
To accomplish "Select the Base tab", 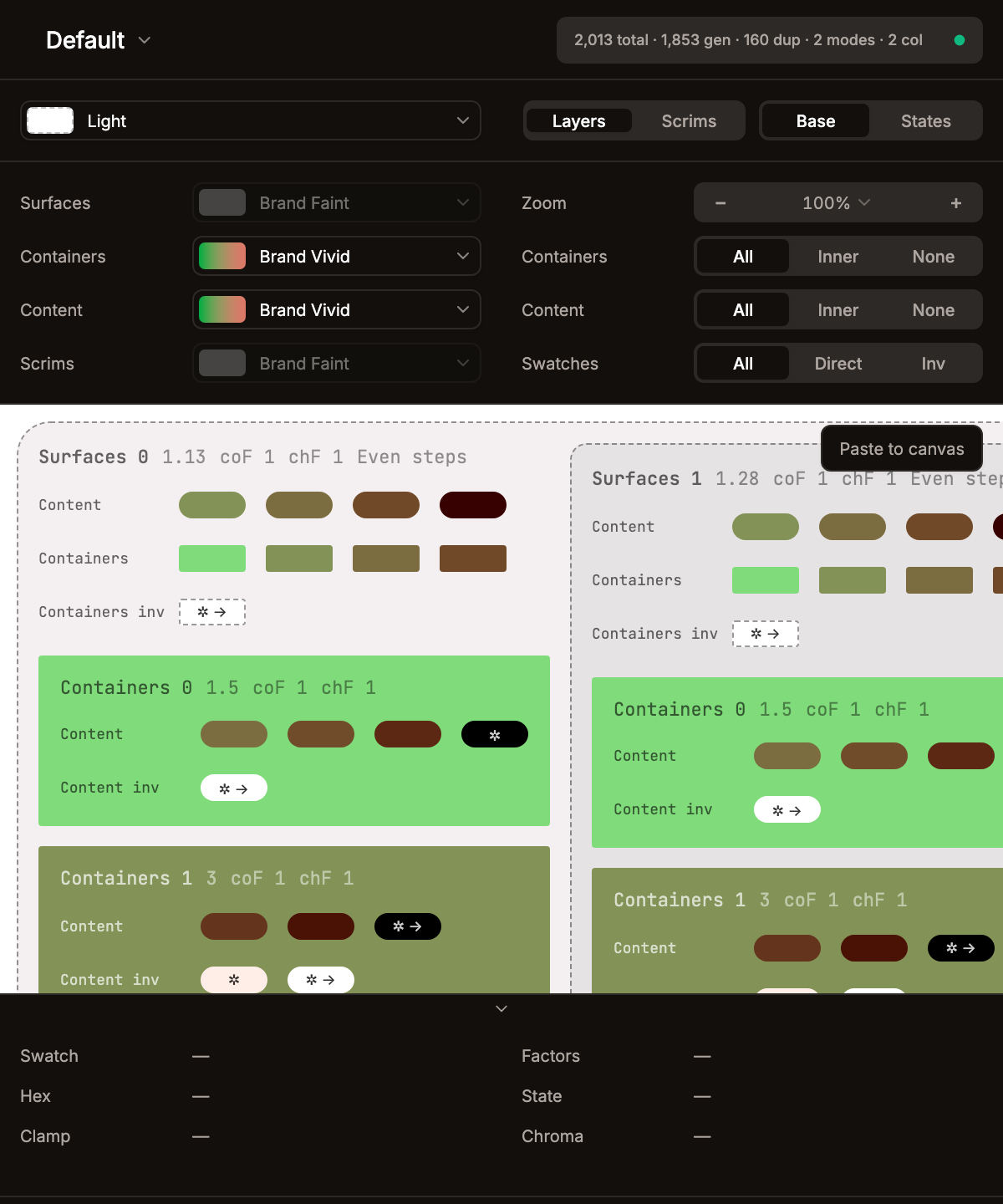I will [x=814, y=120].
